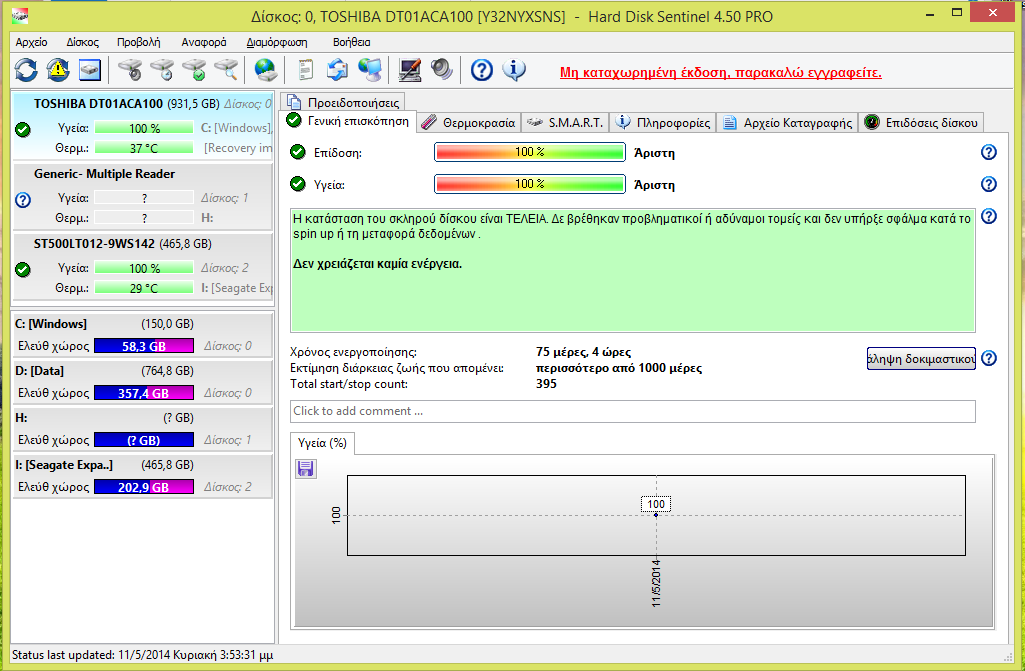Click the 'περισσότερο από 1000 μέρες' lifetime value

click(x=618, y=368)
